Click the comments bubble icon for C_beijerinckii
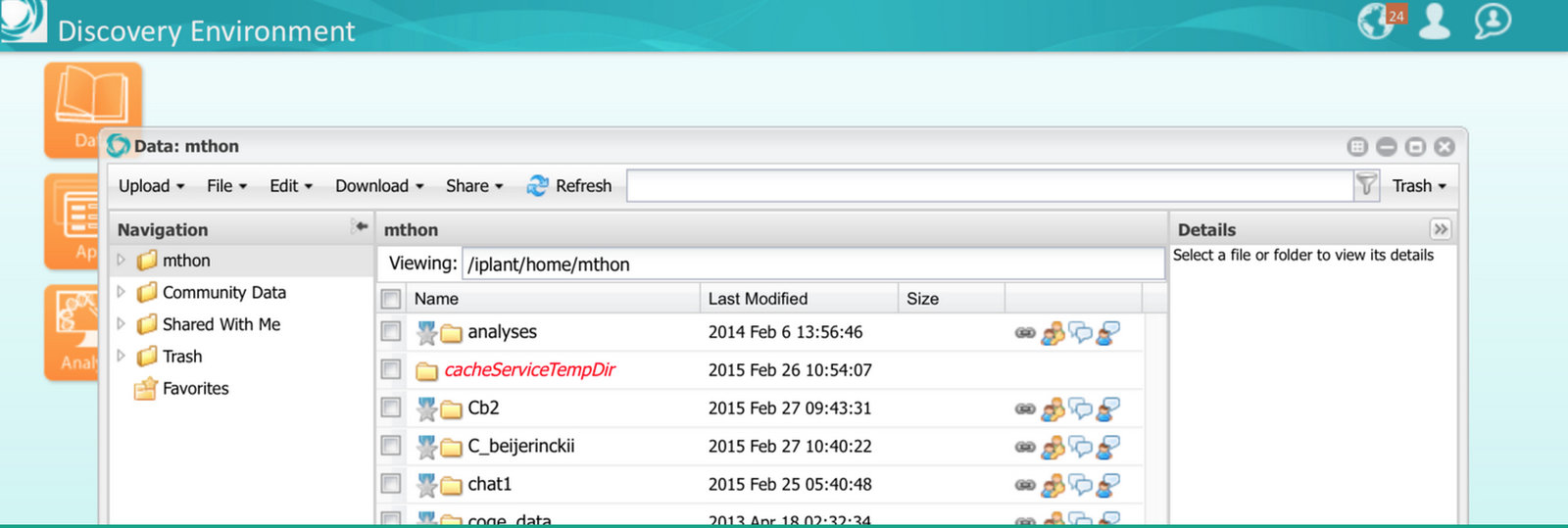The image size is (1568, 528). (1080, 447)
